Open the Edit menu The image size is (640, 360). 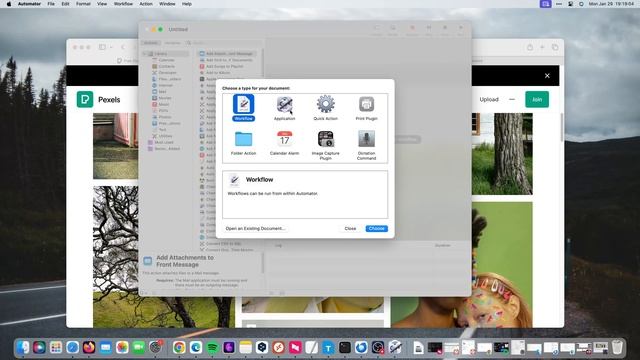pos(65,4)
